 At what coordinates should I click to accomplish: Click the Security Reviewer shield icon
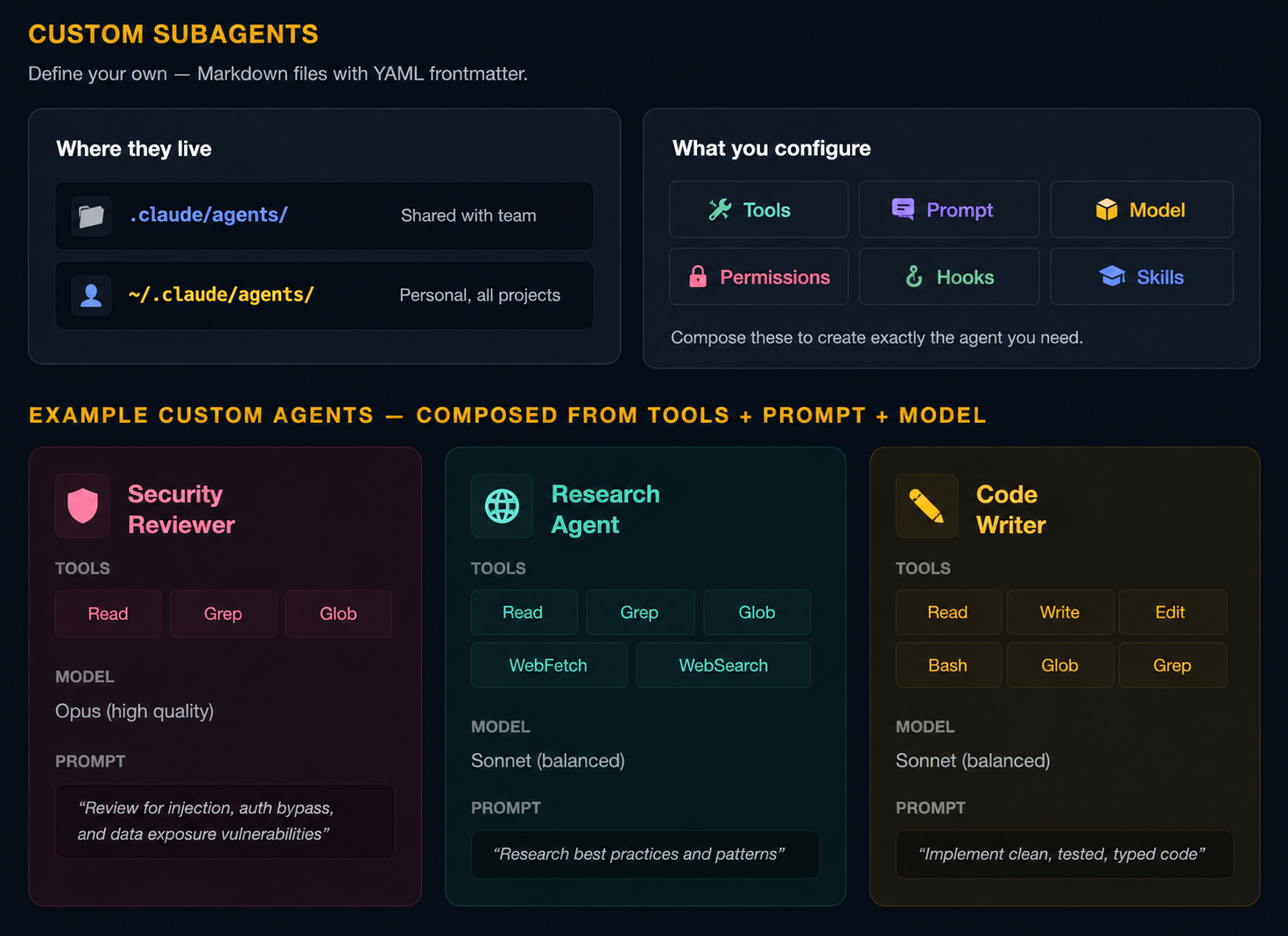tap(82, 506)
